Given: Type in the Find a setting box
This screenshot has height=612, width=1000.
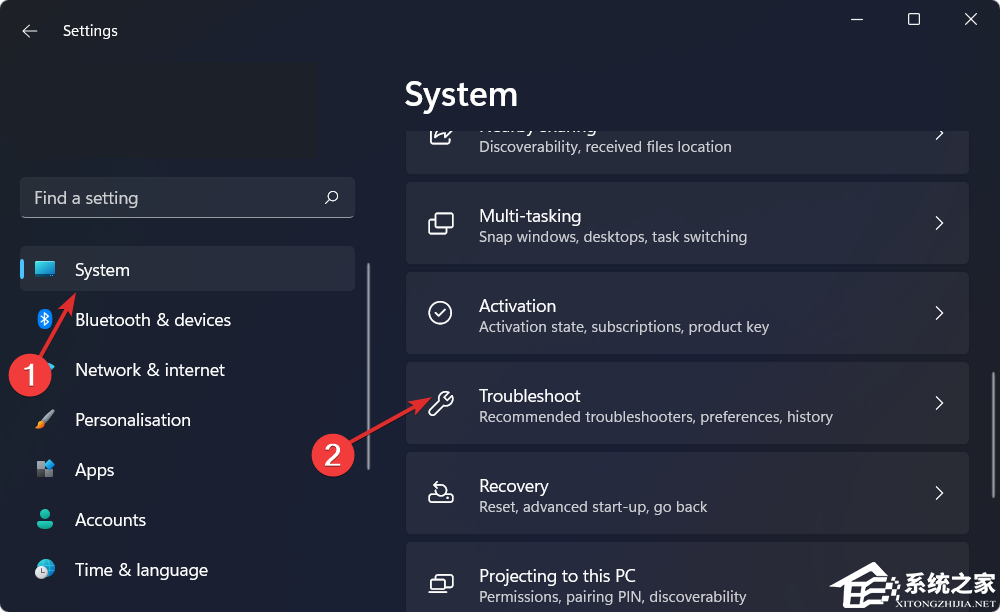Looking at the screenshot, I should tap(170, 198).
